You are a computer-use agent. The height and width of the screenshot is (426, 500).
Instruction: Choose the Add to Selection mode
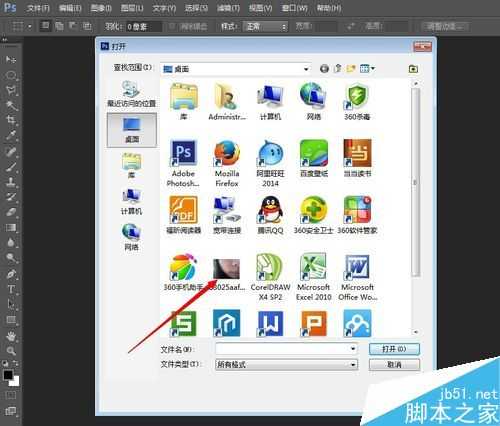click(x=59, y=26)
